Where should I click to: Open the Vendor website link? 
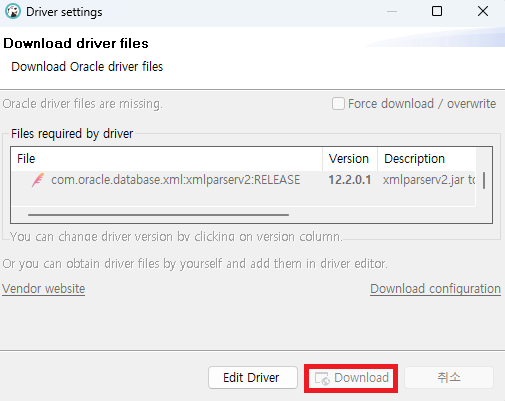coord(44,289)
